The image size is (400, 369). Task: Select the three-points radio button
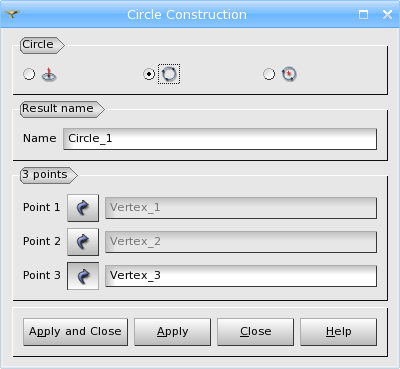click(x=149, y=74)
